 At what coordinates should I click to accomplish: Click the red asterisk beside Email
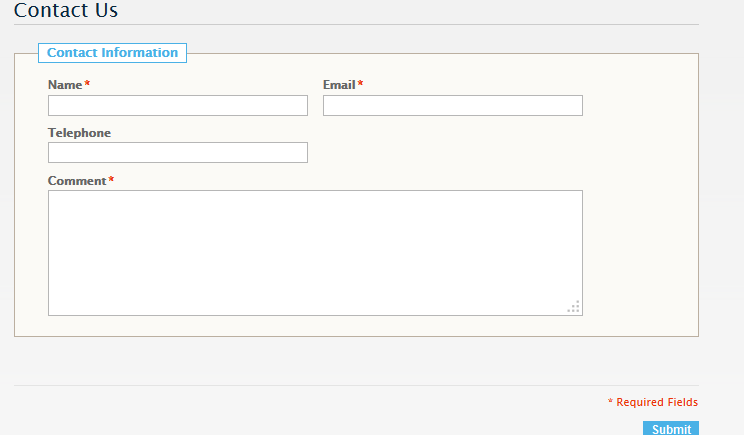point(361,83)
